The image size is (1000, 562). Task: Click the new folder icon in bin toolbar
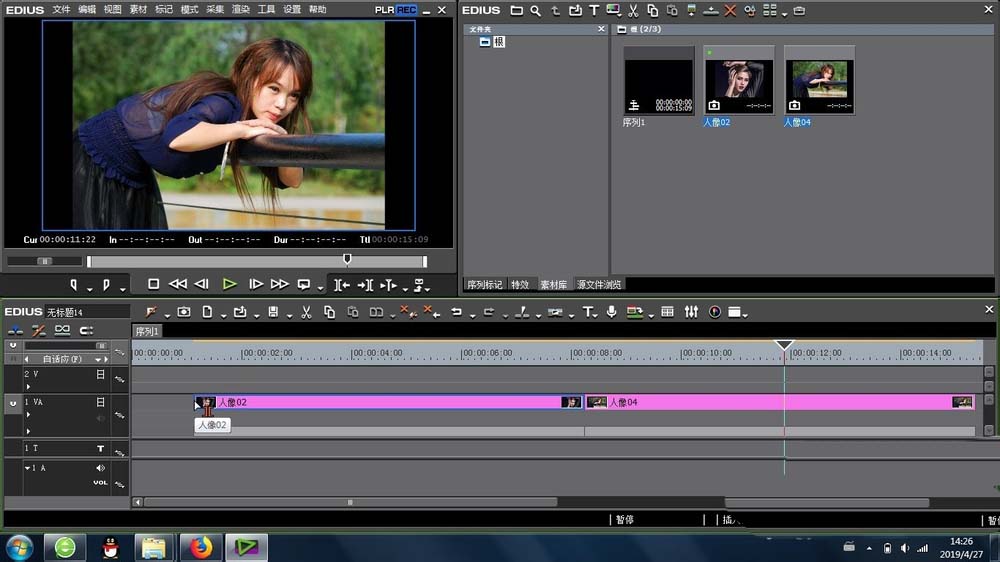point(517,10)
